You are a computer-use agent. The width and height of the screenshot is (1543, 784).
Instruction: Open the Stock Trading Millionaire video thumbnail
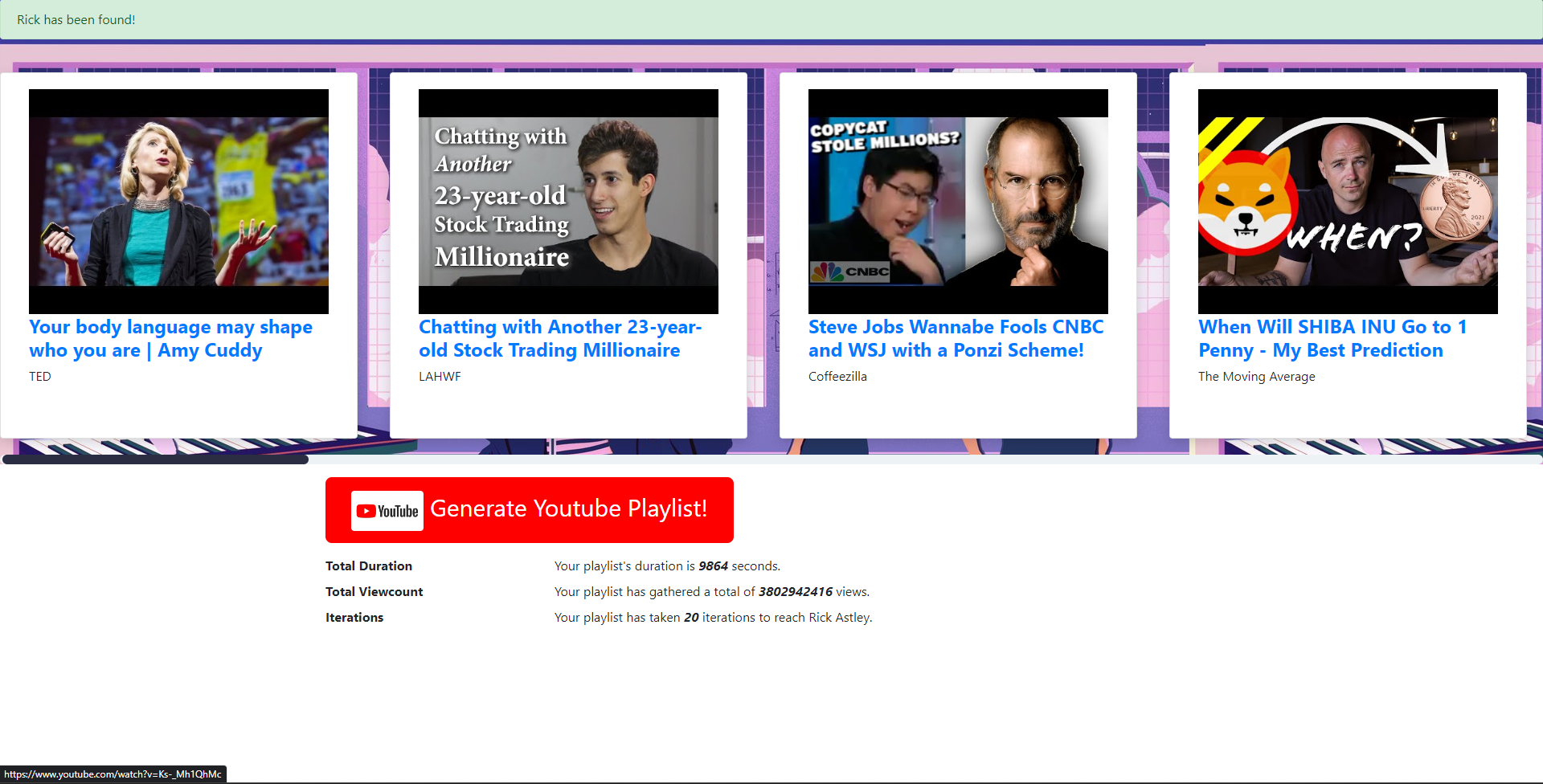tap(568, 201)
